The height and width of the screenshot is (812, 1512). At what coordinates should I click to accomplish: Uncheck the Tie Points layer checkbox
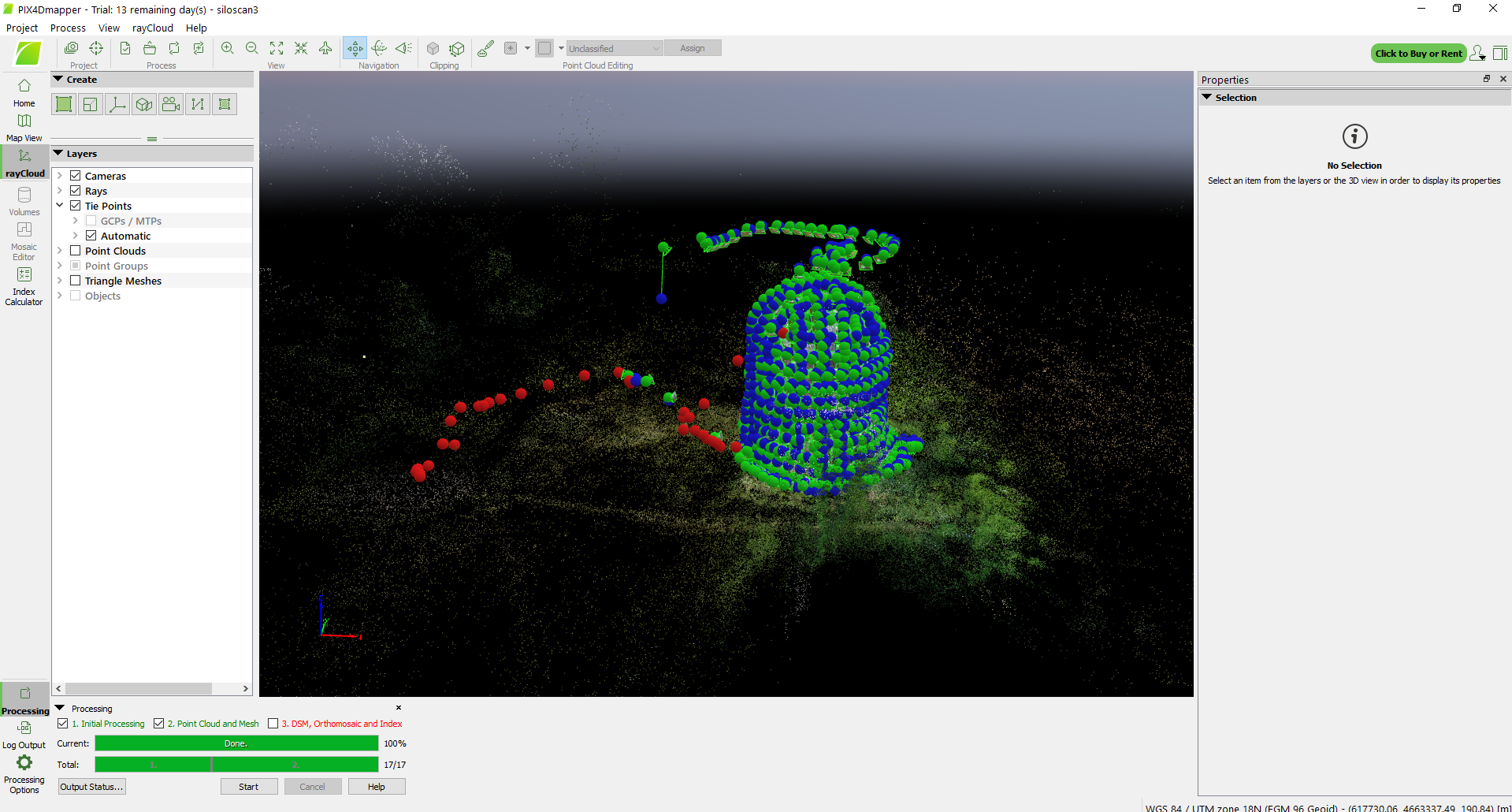(76, 206)
